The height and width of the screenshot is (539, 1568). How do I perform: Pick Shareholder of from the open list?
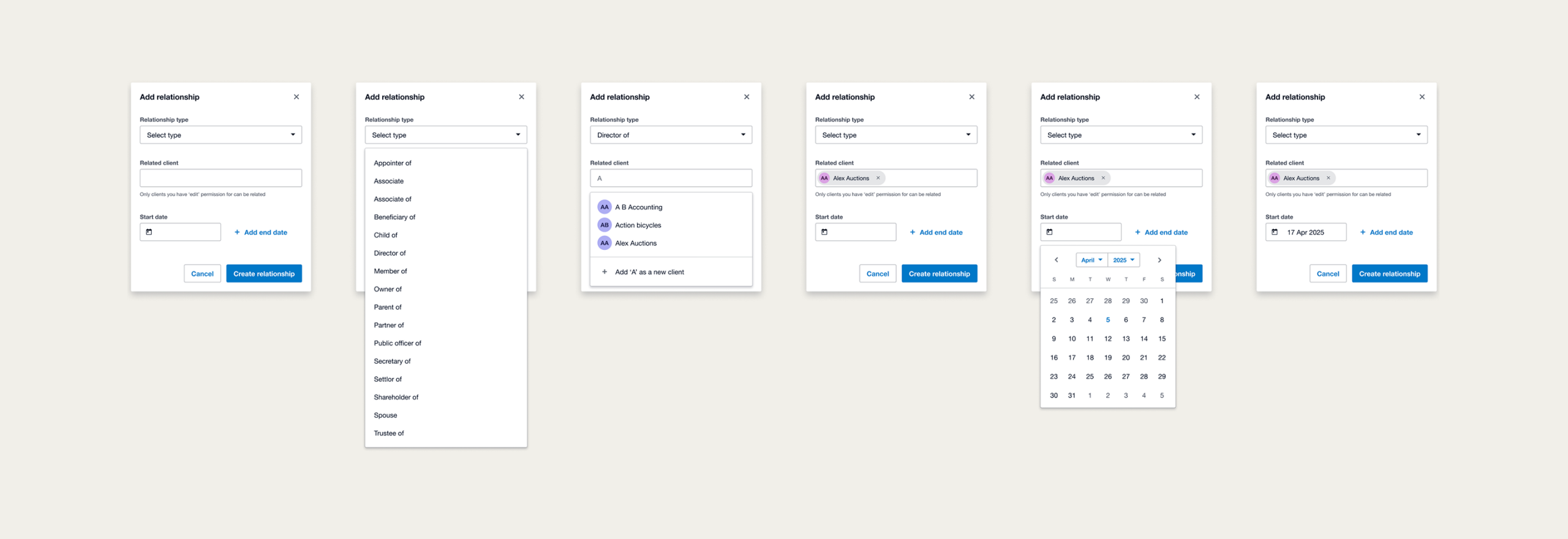[396, 397]
